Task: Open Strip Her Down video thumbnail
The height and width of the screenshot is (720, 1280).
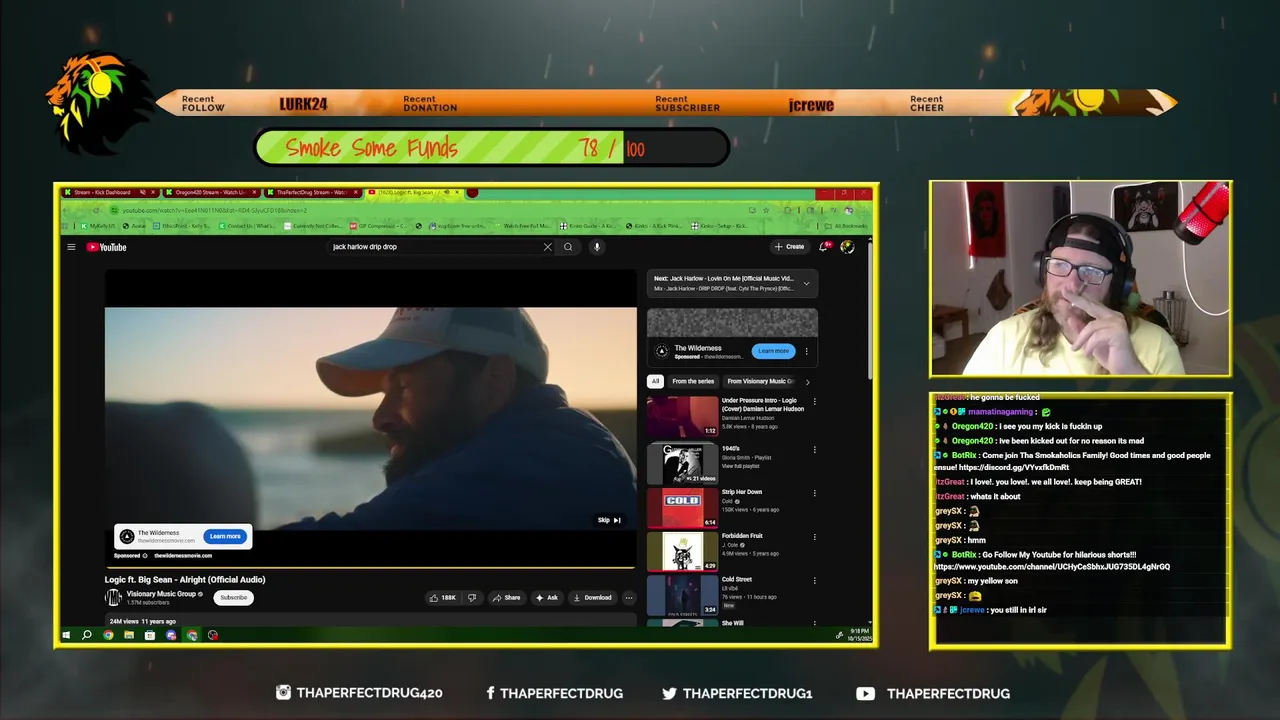Action: point(682,508)
